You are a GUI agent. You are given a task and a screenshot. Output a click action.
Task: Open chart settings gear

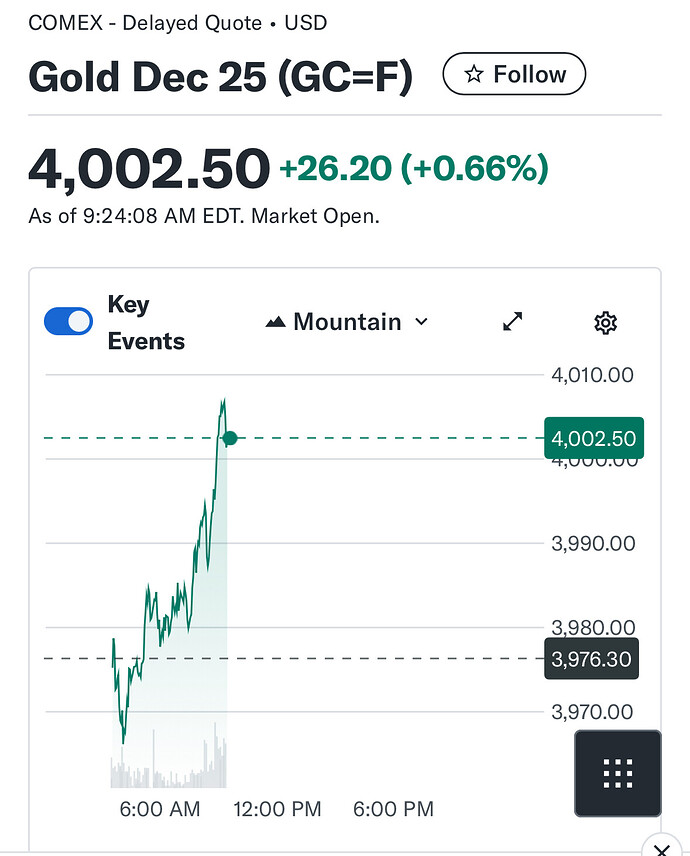605,322
